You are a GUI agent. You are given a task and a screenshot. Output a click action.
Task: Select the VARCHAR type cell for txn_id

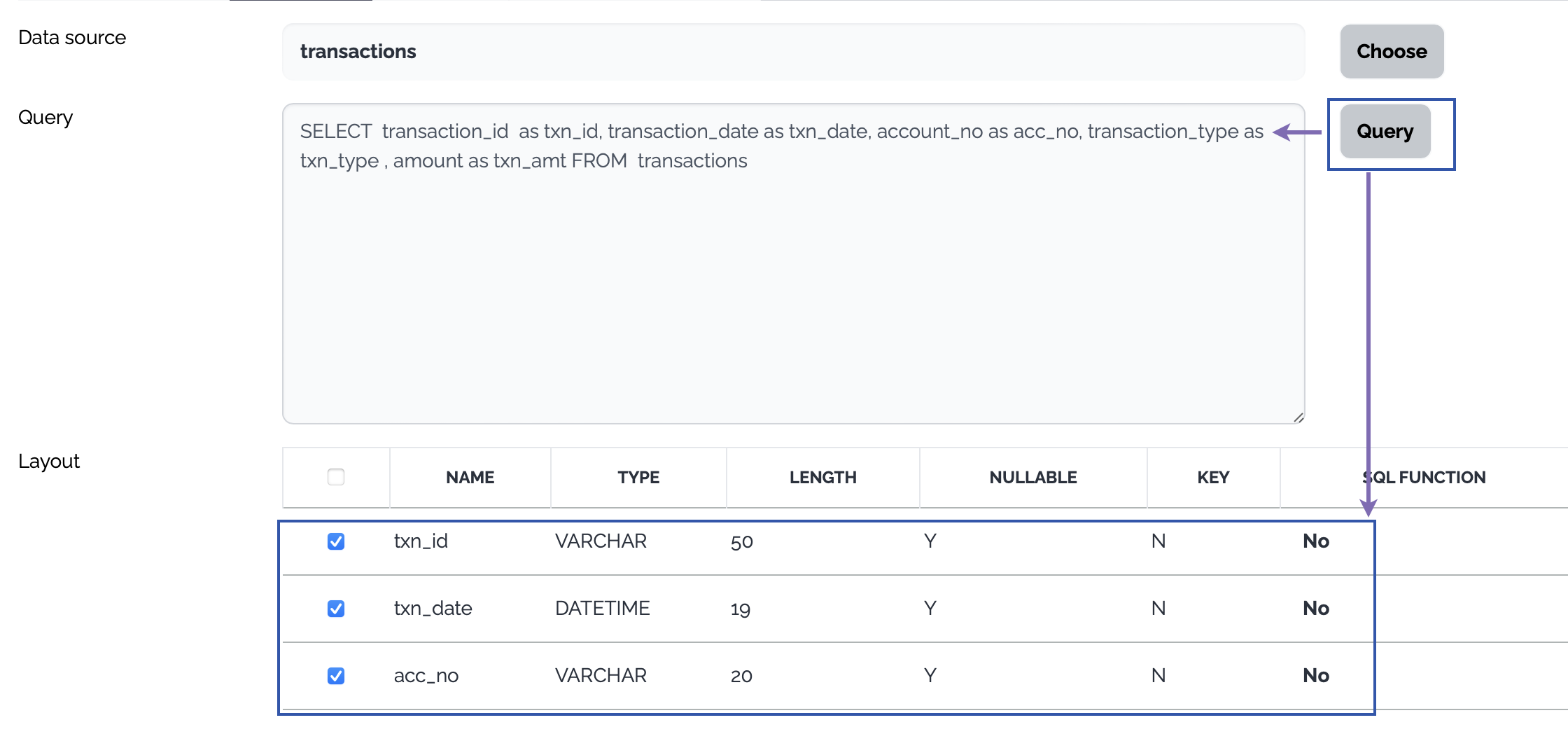tap(601, 541)
